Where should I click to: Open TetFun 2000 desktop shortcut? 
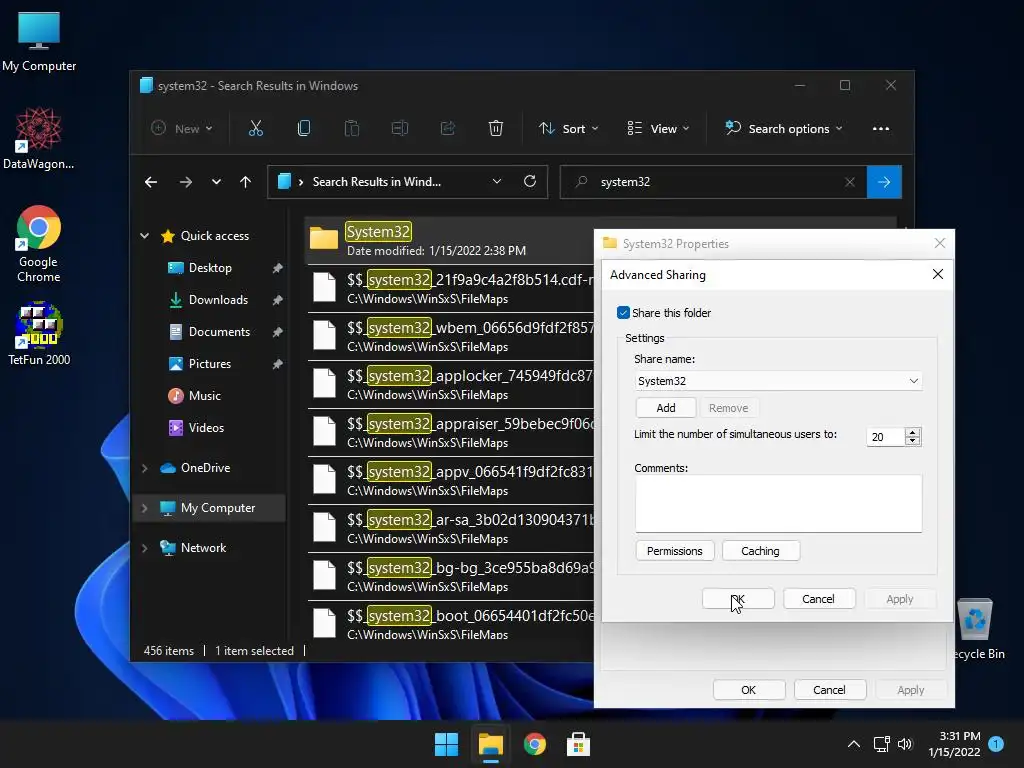[x=39, y=333]
